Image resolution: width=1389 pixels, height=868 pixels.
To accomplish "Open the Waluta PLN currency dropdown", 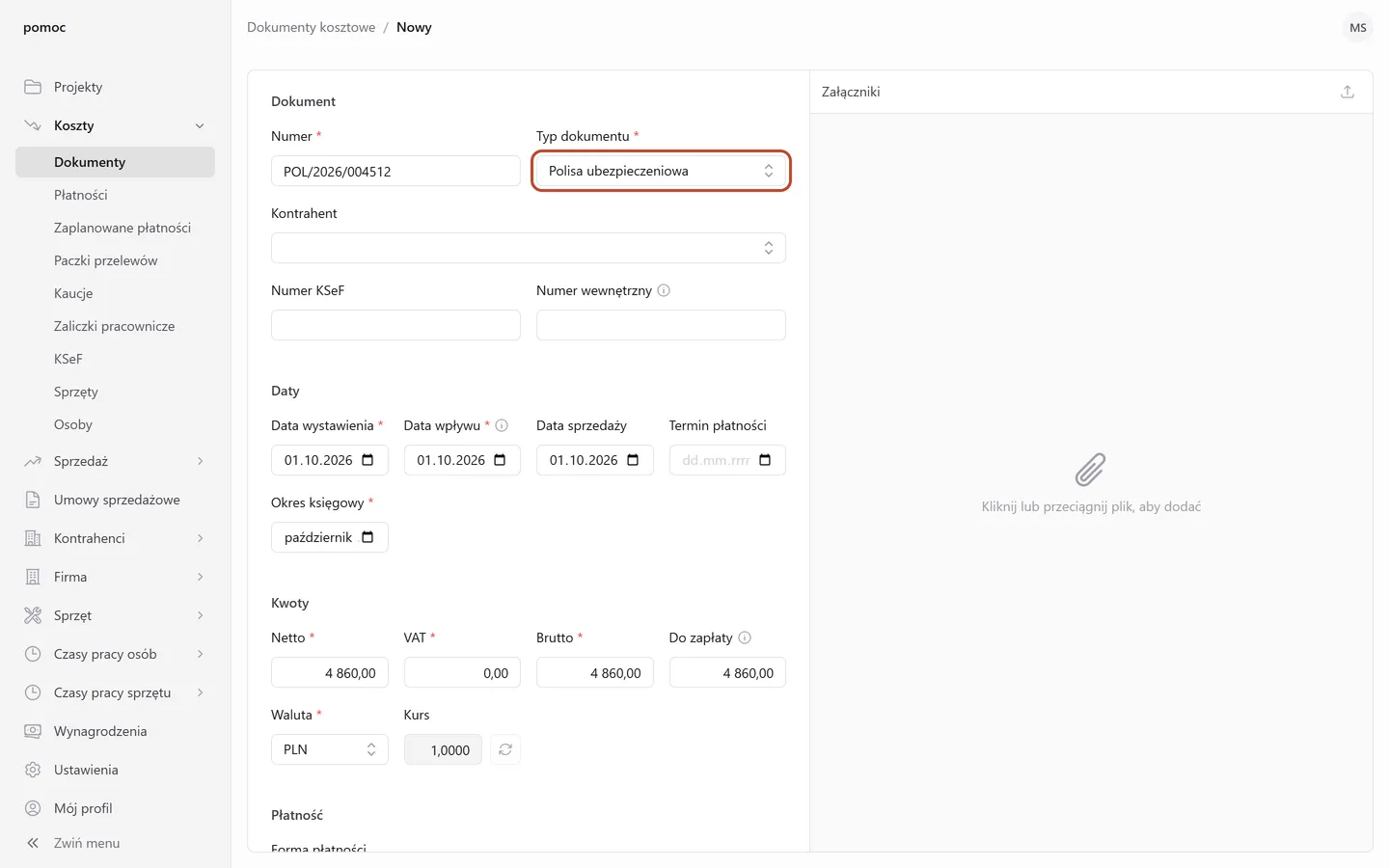I will click(330, 749).
